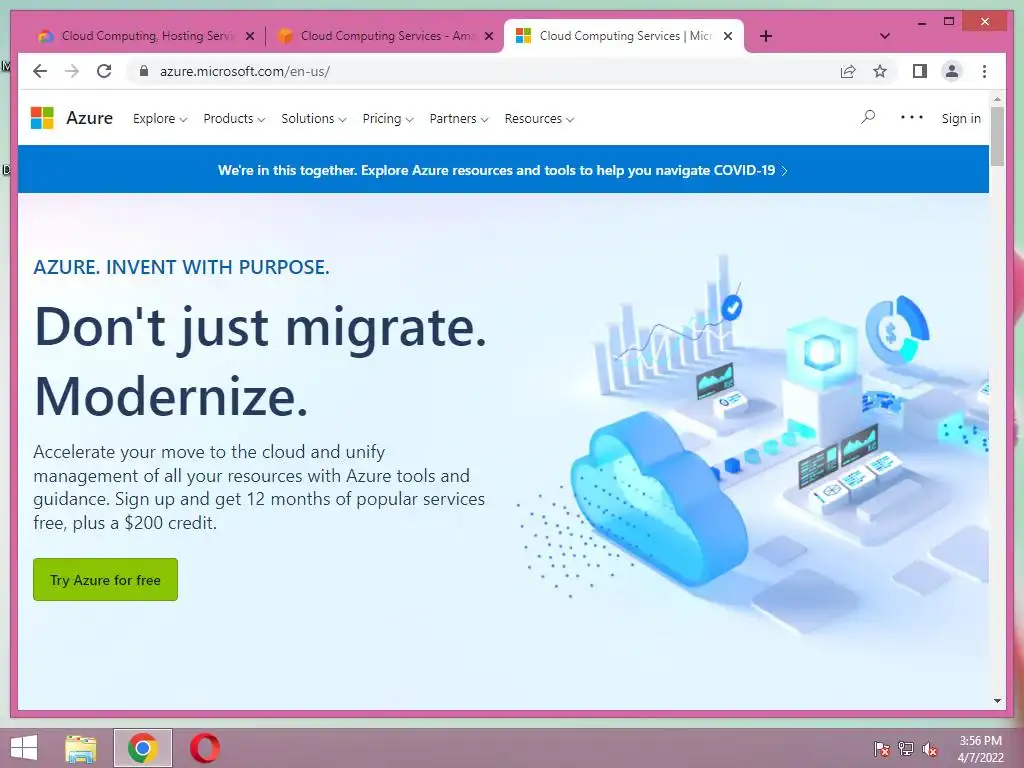Open the COVID-19 resources banner link

pyautogui.click(x=503, y=170)
